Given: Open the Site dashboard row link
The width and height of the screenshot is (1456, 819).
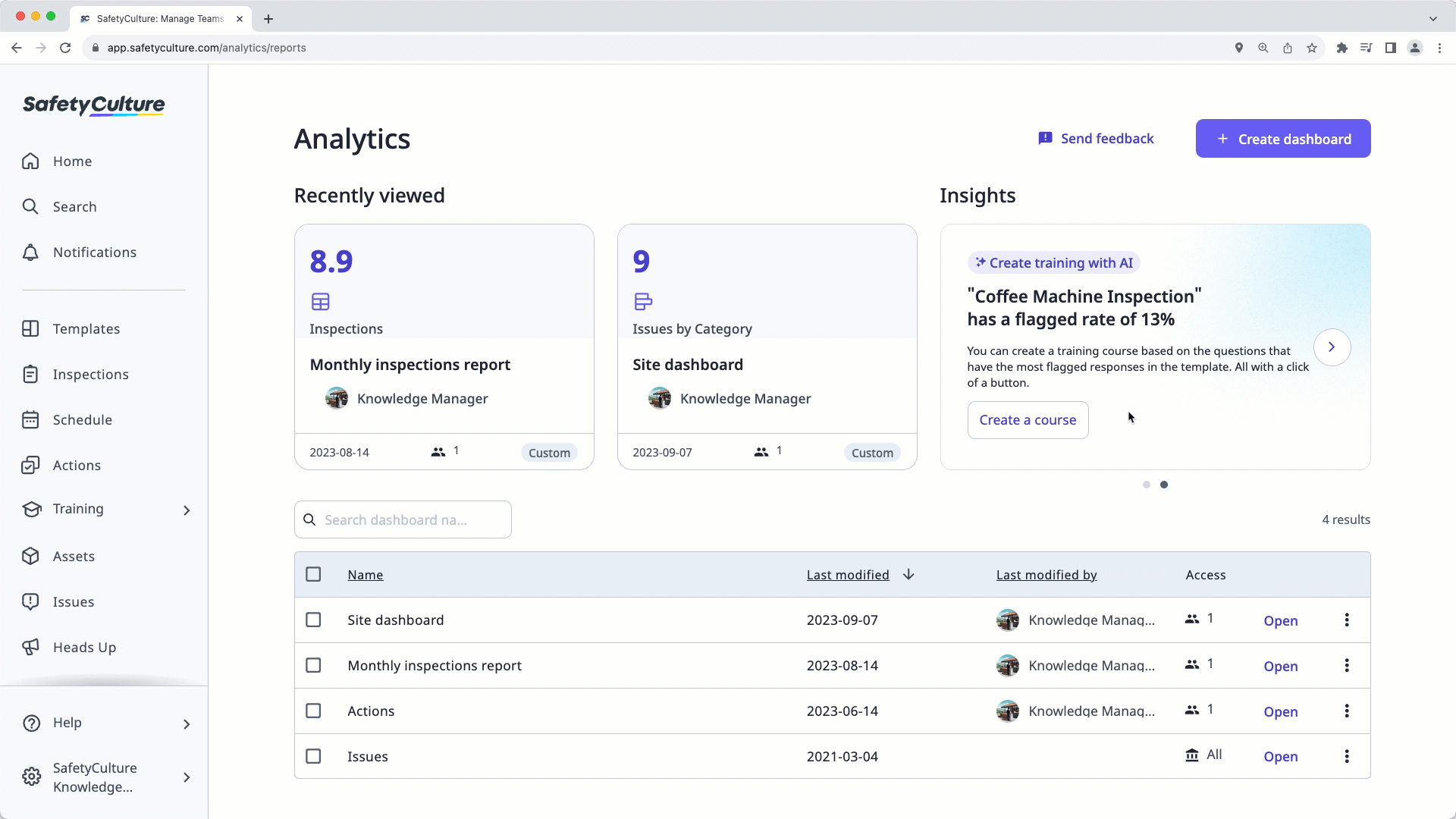Looking at the screenshot, I should [x=1281, y=621].
